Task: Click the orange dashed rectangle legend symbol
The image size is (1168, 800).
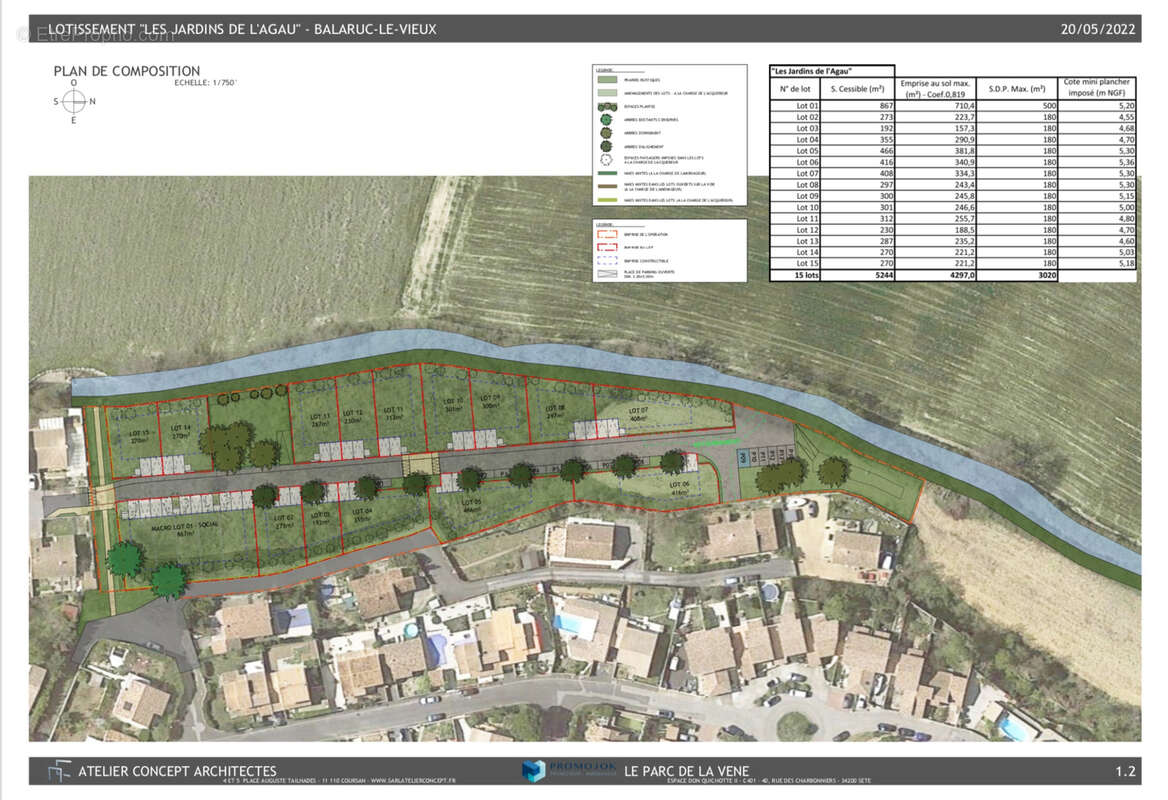Action: 606,233
